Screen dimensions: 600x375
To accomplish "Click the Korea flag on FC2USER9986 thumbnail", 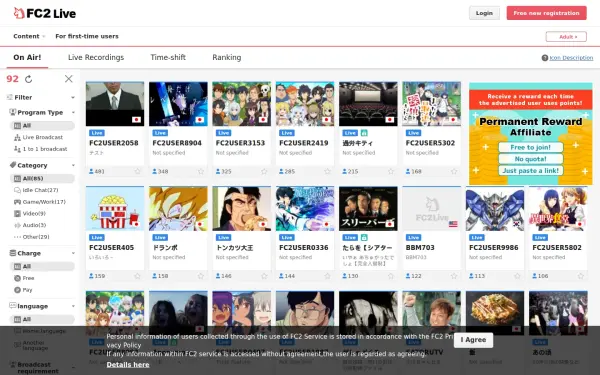I will pyautogui.click(x=516, y=224).
